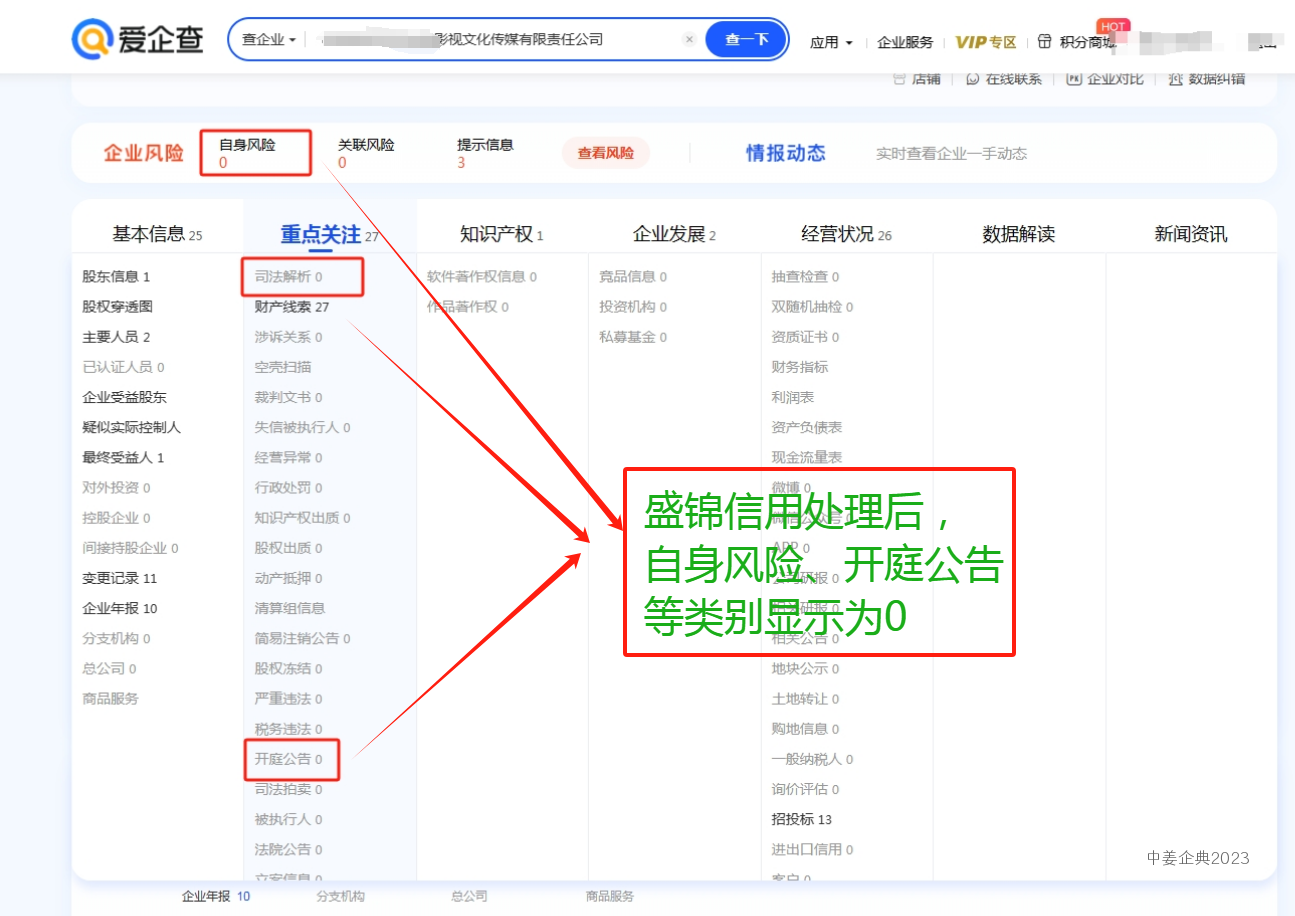Click 股权冻结 0 item
The image size is (1295, 916).
(288, 668)
